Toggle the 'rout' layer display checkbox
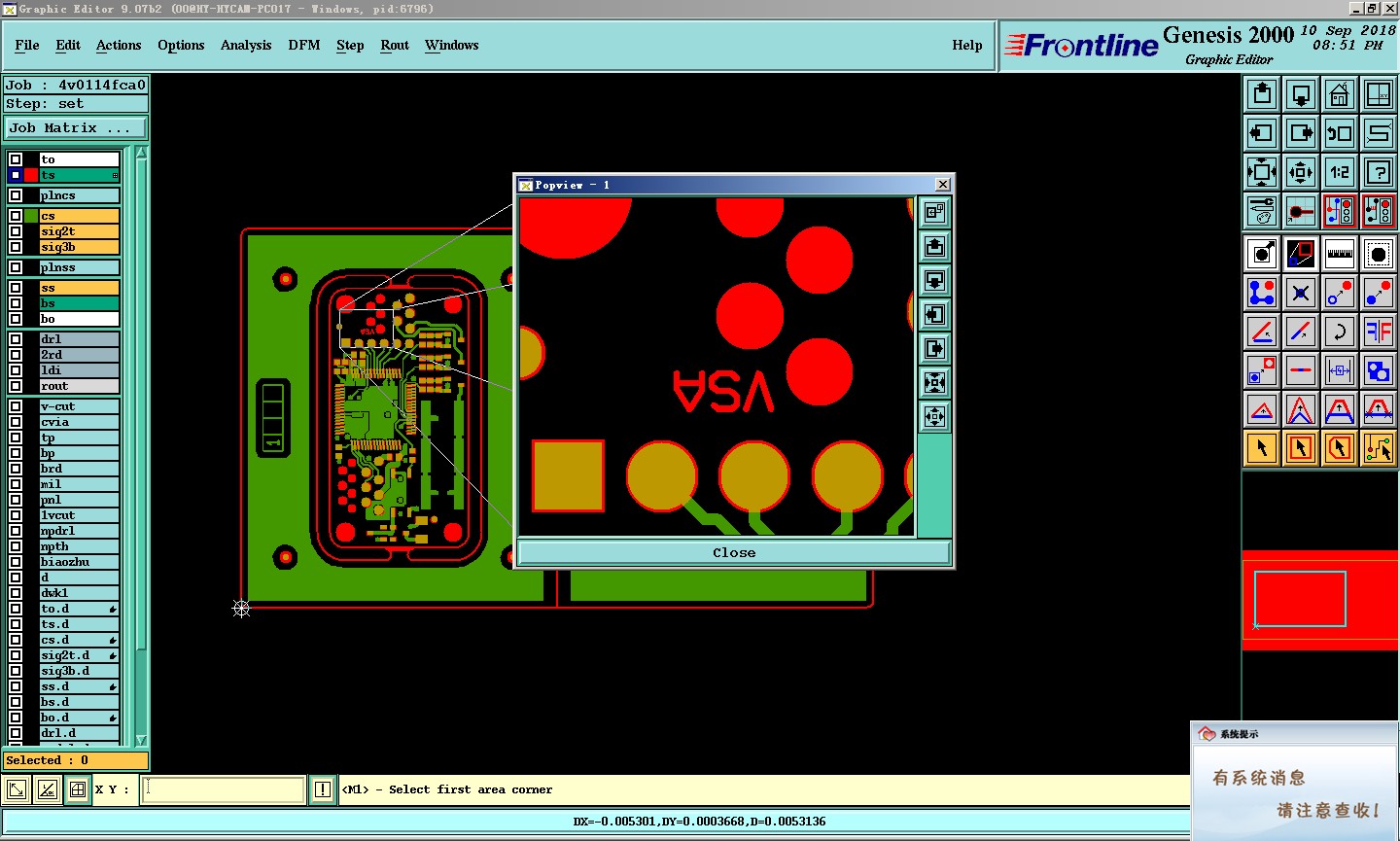 pos(16,386)
